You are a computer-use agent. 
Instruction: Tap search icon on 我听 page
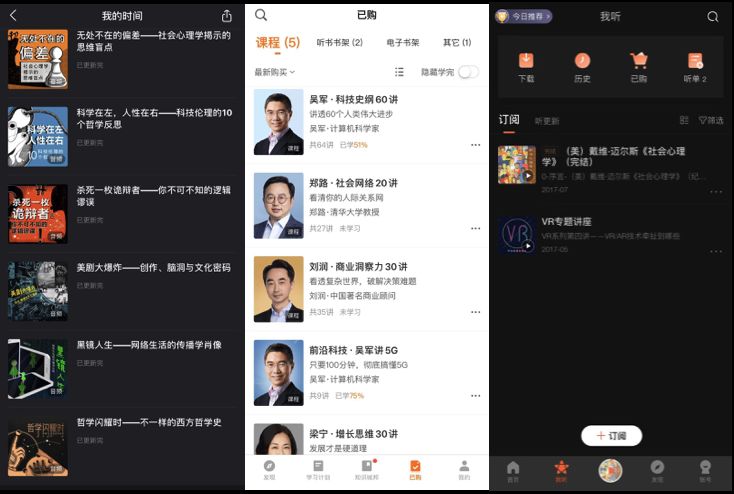pyautogui.click(x=712, y=17)
